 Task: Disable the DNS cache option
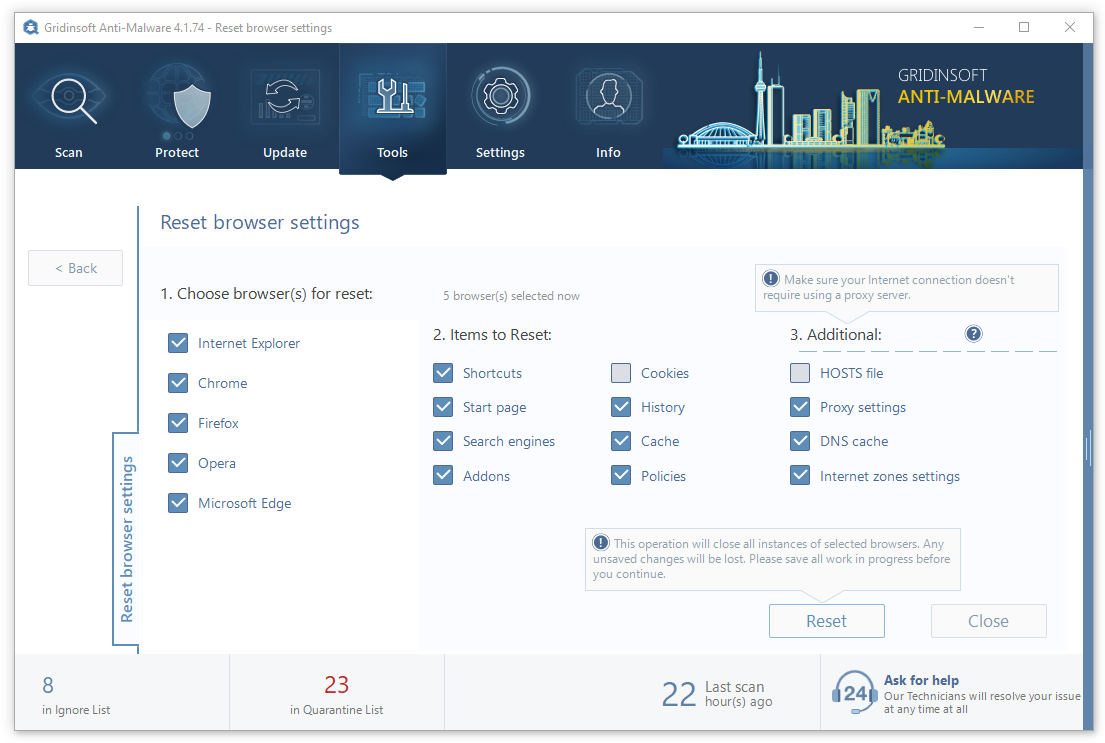(800, 441)
